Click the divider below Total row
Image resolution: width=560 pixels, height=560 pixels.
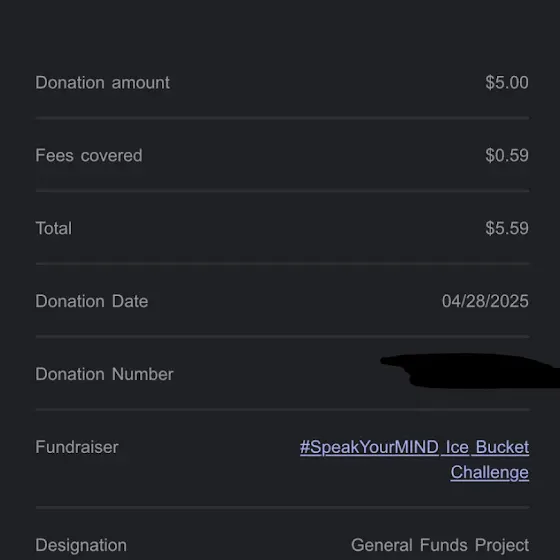(x=282, y=264)
